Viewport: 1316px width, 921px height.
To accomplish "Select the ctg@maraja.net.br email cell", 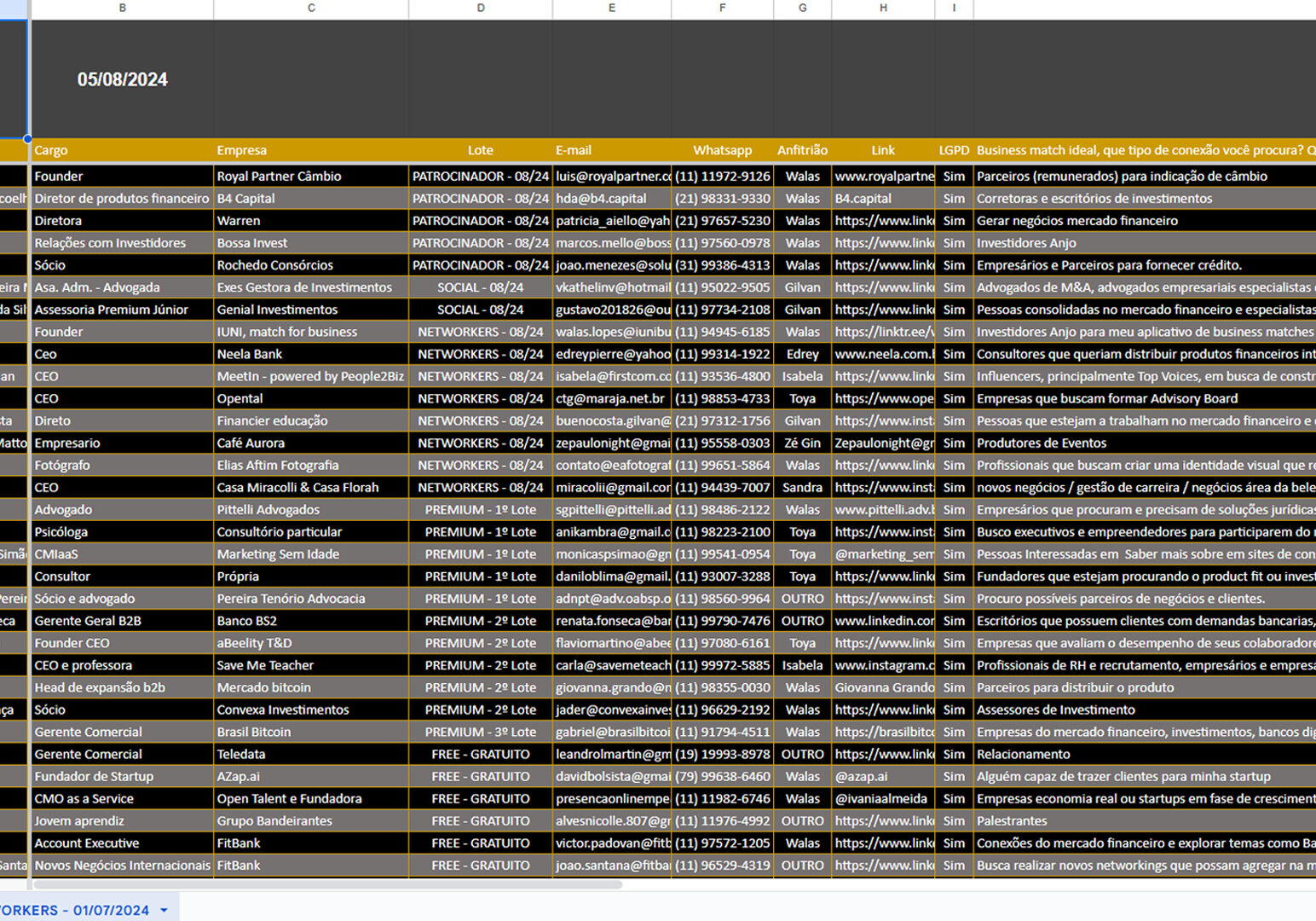I will [612, 398].
